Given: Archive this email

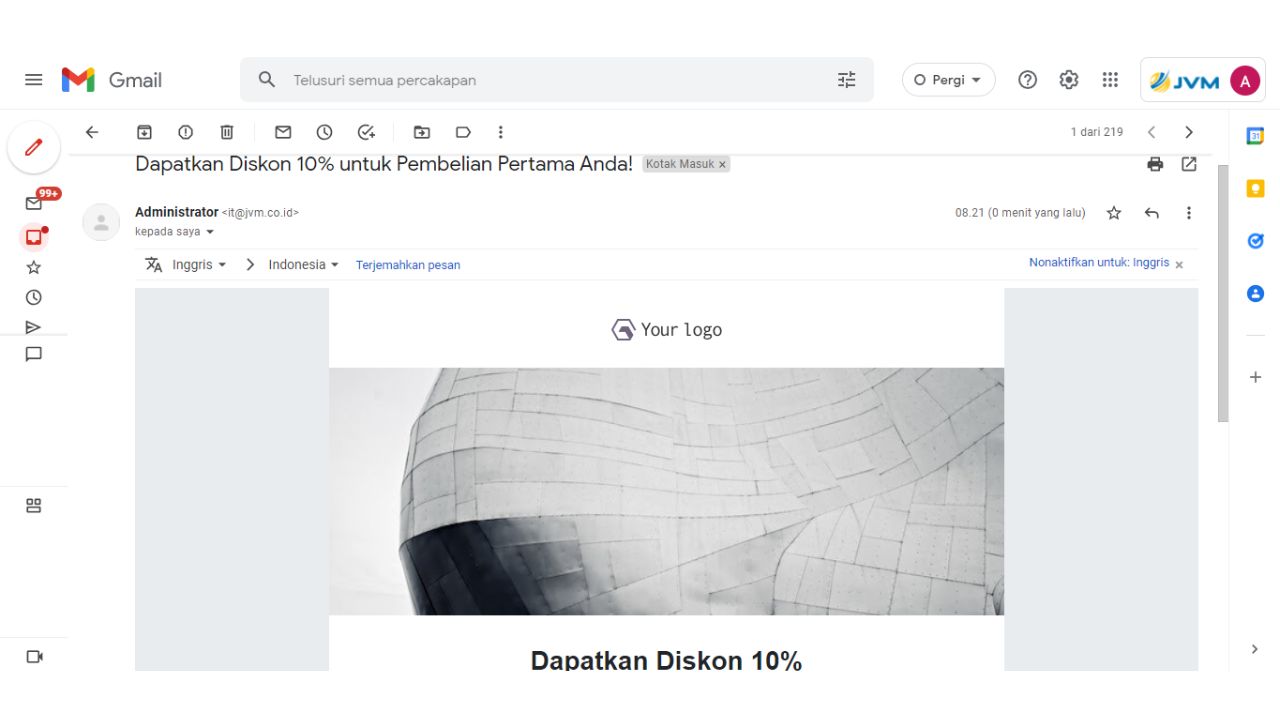Looking at the screenshot, I should (145, 132).
